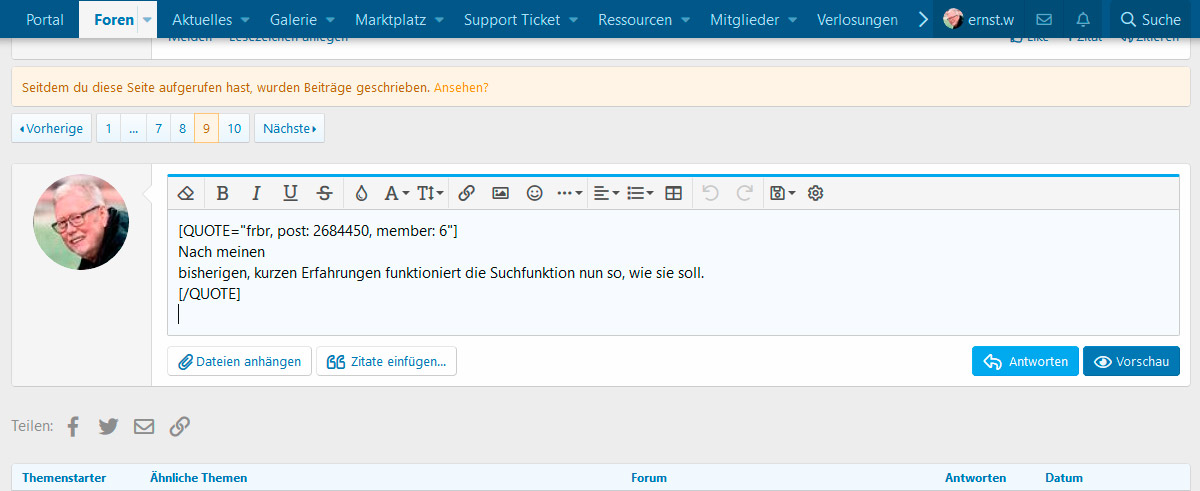Expand the Marktplatz dropdown arrow
Viewport: 1200px width, 491px height.
pyautogui.click(x=438, y=19)
